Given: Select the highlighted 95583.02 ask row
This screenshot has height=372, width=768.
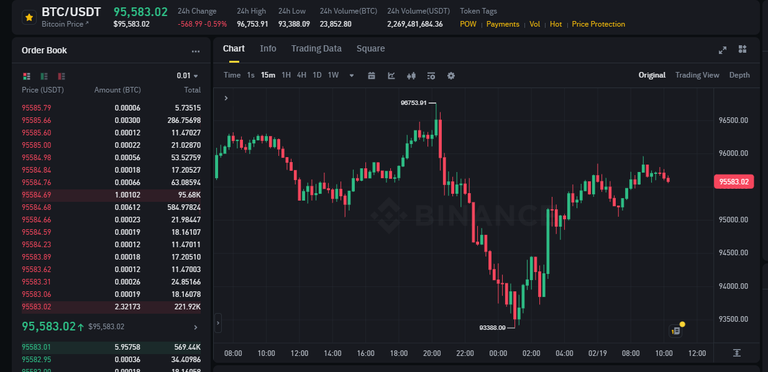Looking at the screenshot, I should [x=111, y=307].
